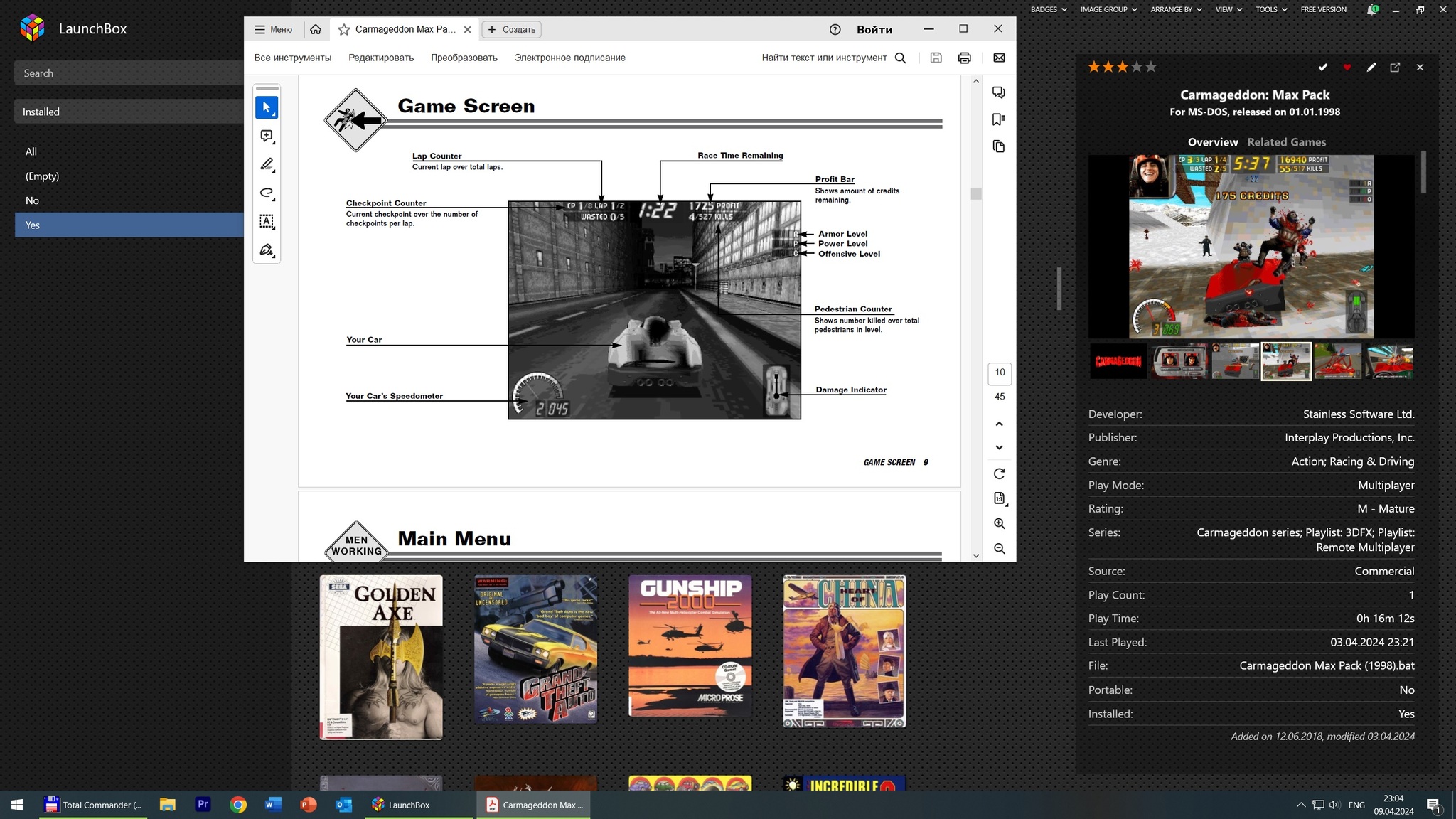Screen dimensions: 1456x819
Task: Open the TOOLS dropdown menu
Action: point(1271,9)
